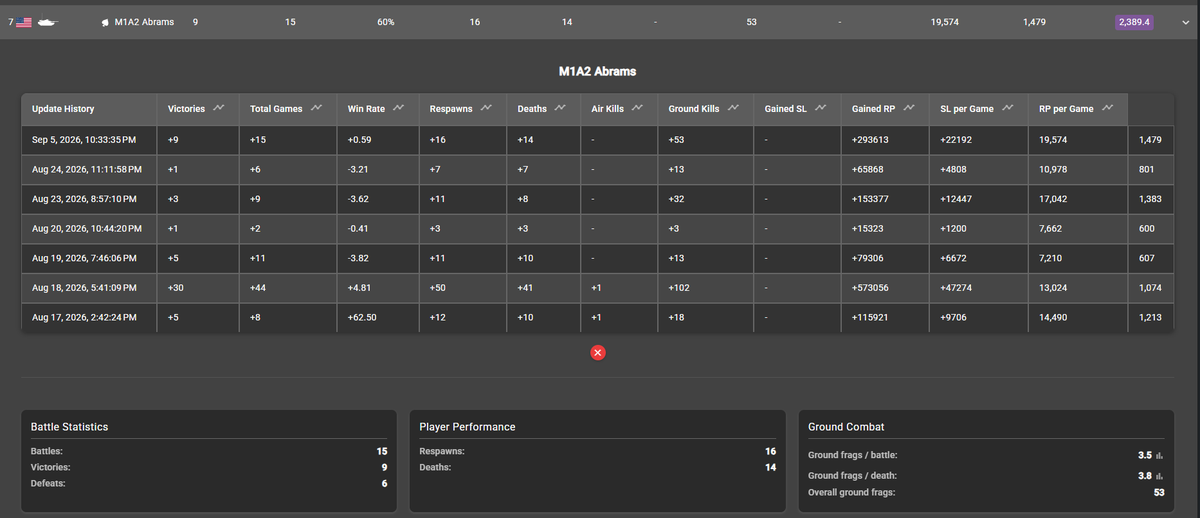The width and height of the screenshot is (1200, 518).
Task: Click the Ground frags / death value 3.8
Action: tap(1145, 476)
